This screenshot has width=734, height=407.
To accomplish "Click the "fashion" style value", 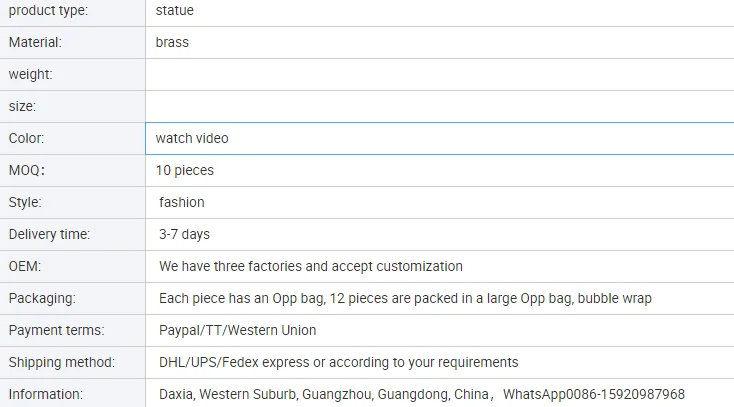I will [182, 203].
